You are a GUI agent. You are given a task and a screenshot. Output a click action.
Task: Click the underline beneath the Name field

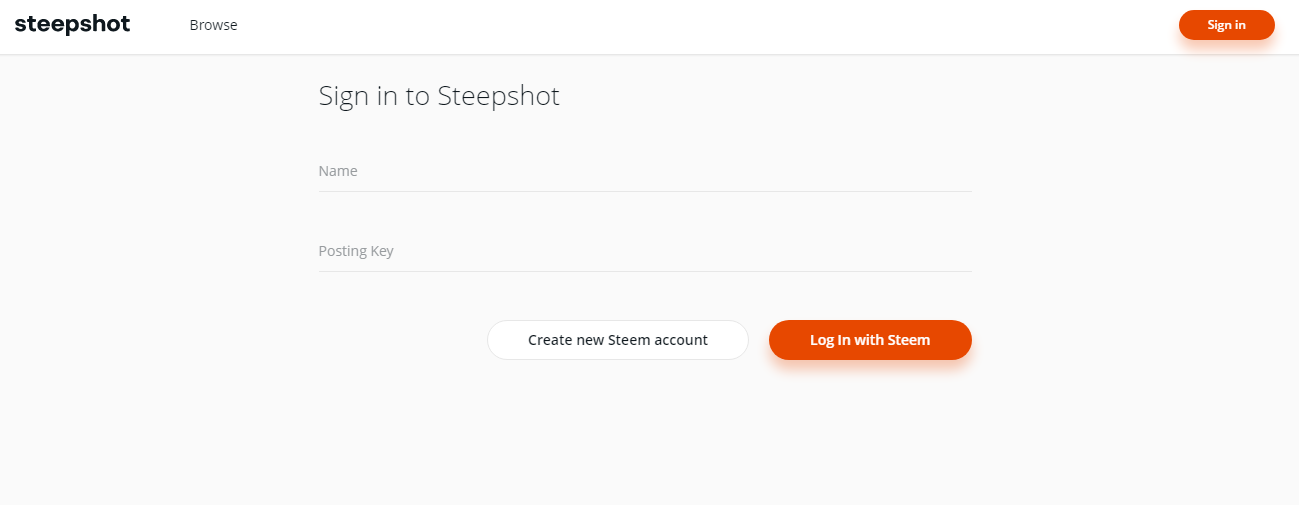(x=645, y=191)
